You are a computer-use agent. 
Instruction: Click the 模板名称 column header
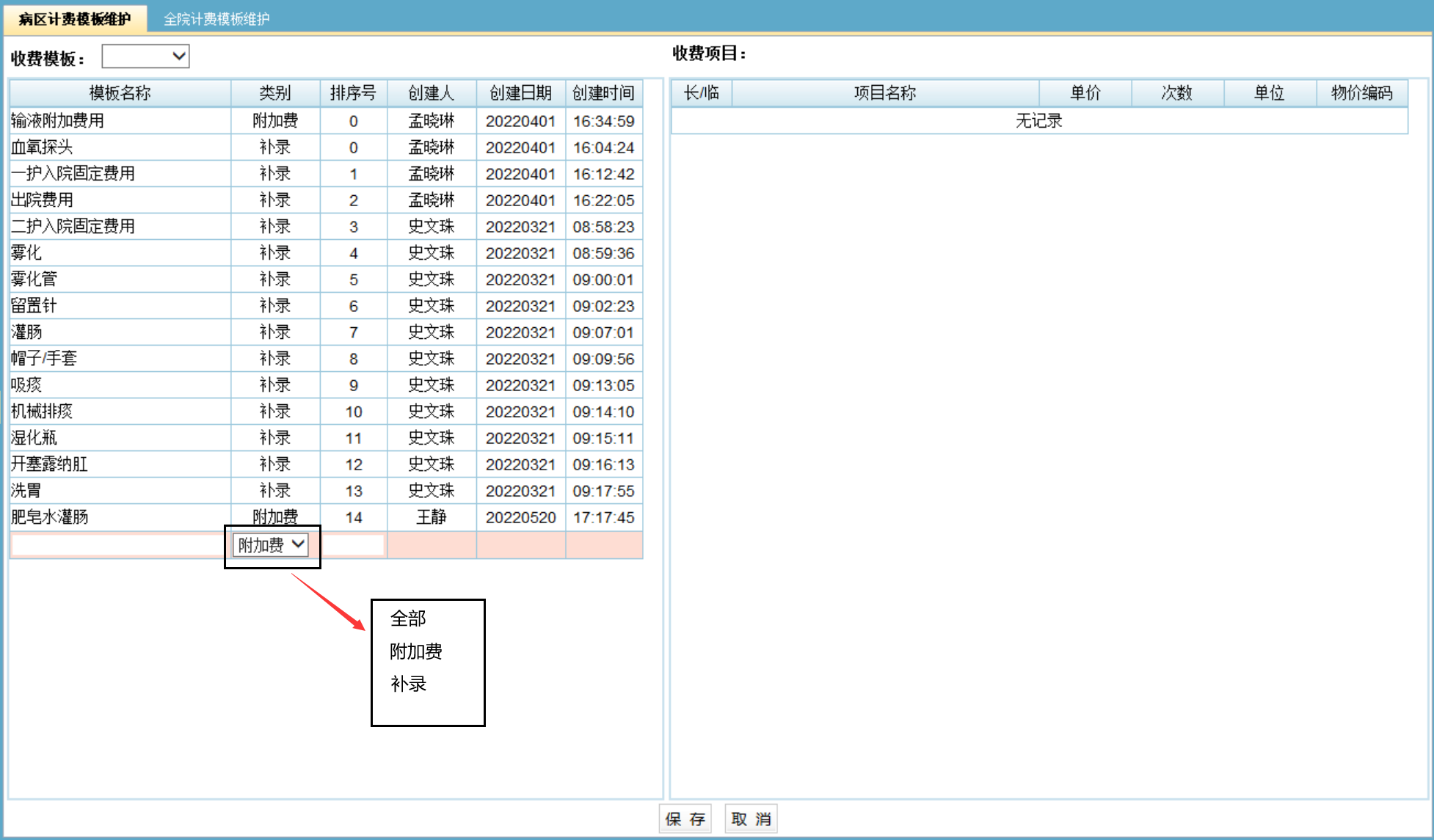coord(120,93)
